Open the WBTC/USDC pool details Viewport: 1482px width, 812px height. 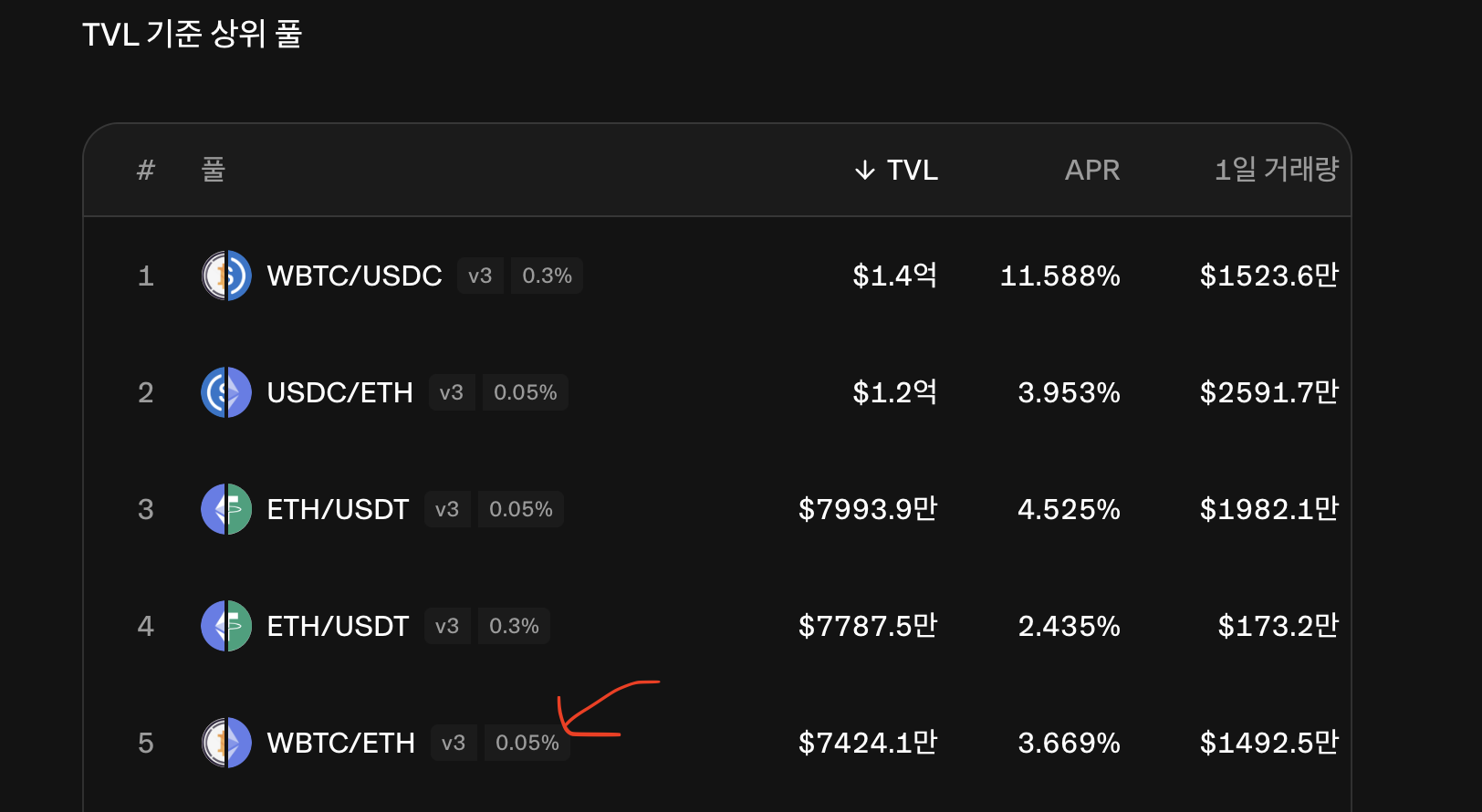click(x=353, y=275)
